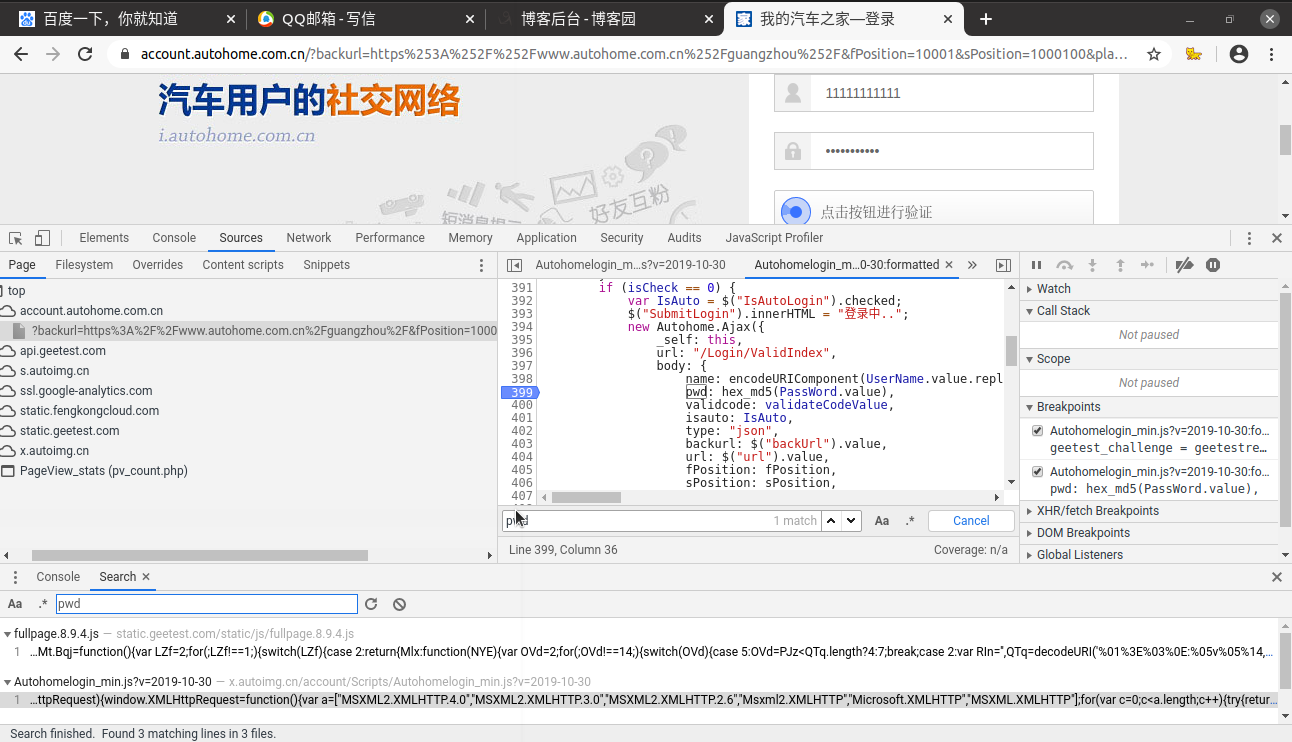Close the Autohomelogin formatted file tab

tap(950, 265)
